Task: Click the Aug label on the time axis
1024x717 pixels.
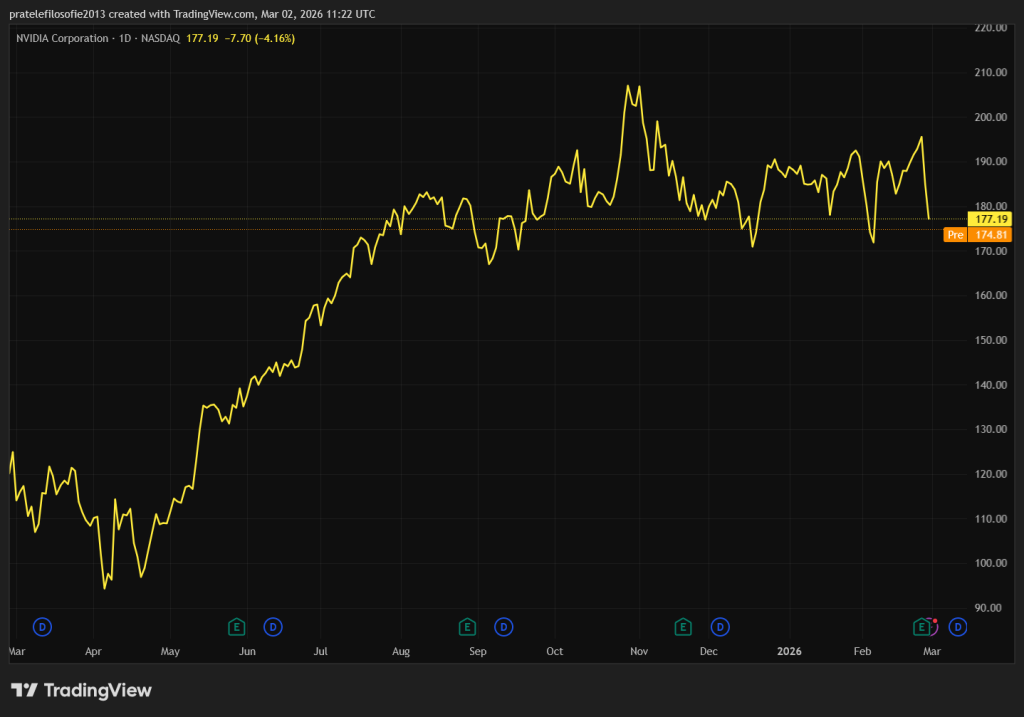Action: coord(401,651)
